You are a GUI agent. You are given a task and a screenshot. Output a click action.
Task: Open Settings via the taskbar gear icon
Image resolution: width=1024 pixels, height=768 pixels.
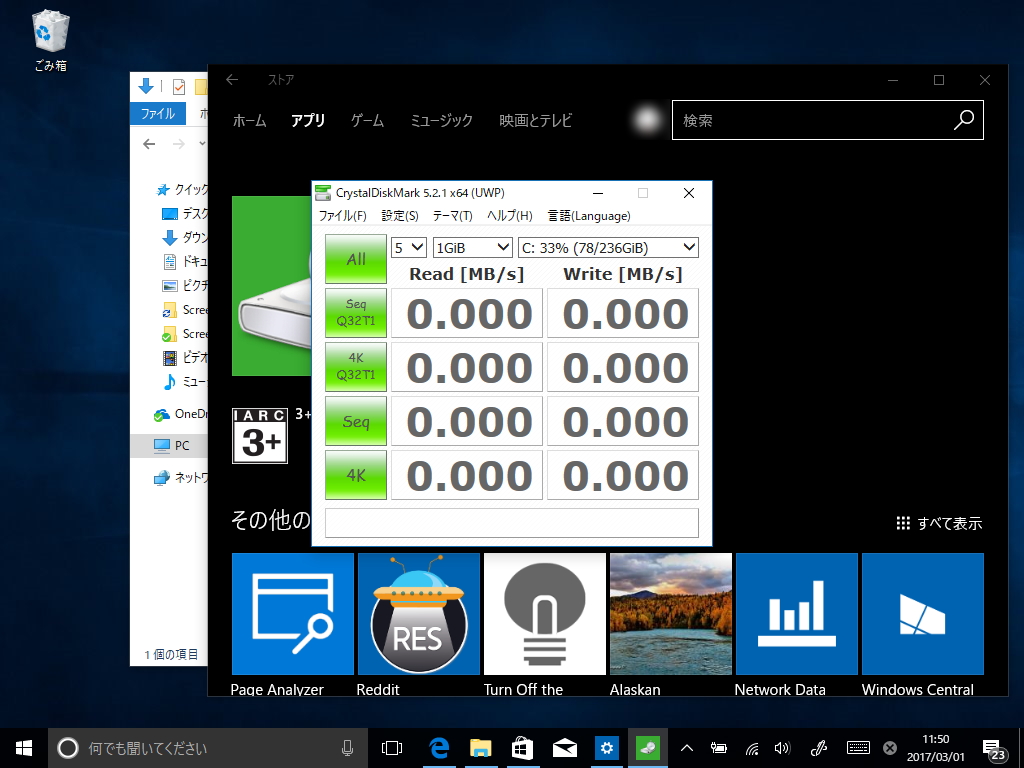(607, 747)
